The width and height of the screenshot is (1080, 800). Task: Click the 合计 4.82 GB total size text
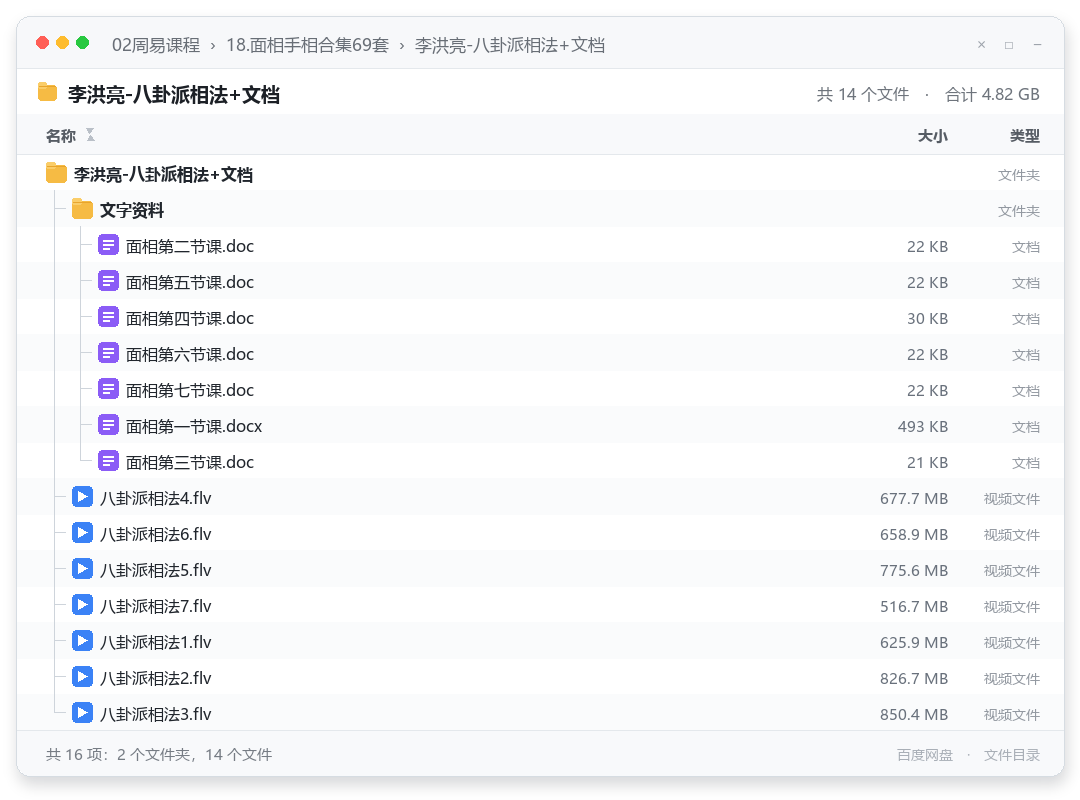pyautogui.click(x=993, y=94)
